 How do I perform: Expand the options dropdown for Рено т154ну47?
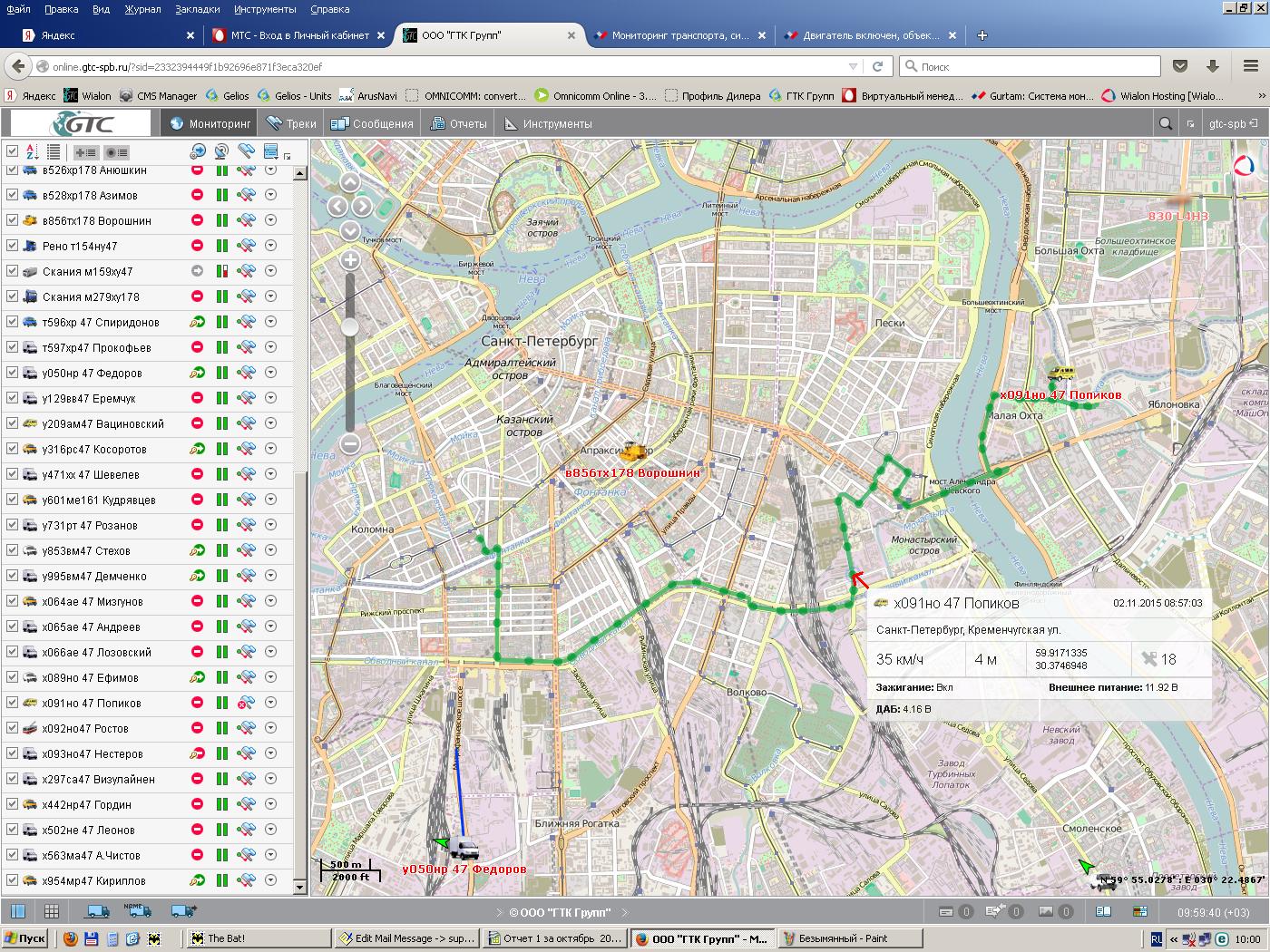[270, 246]
